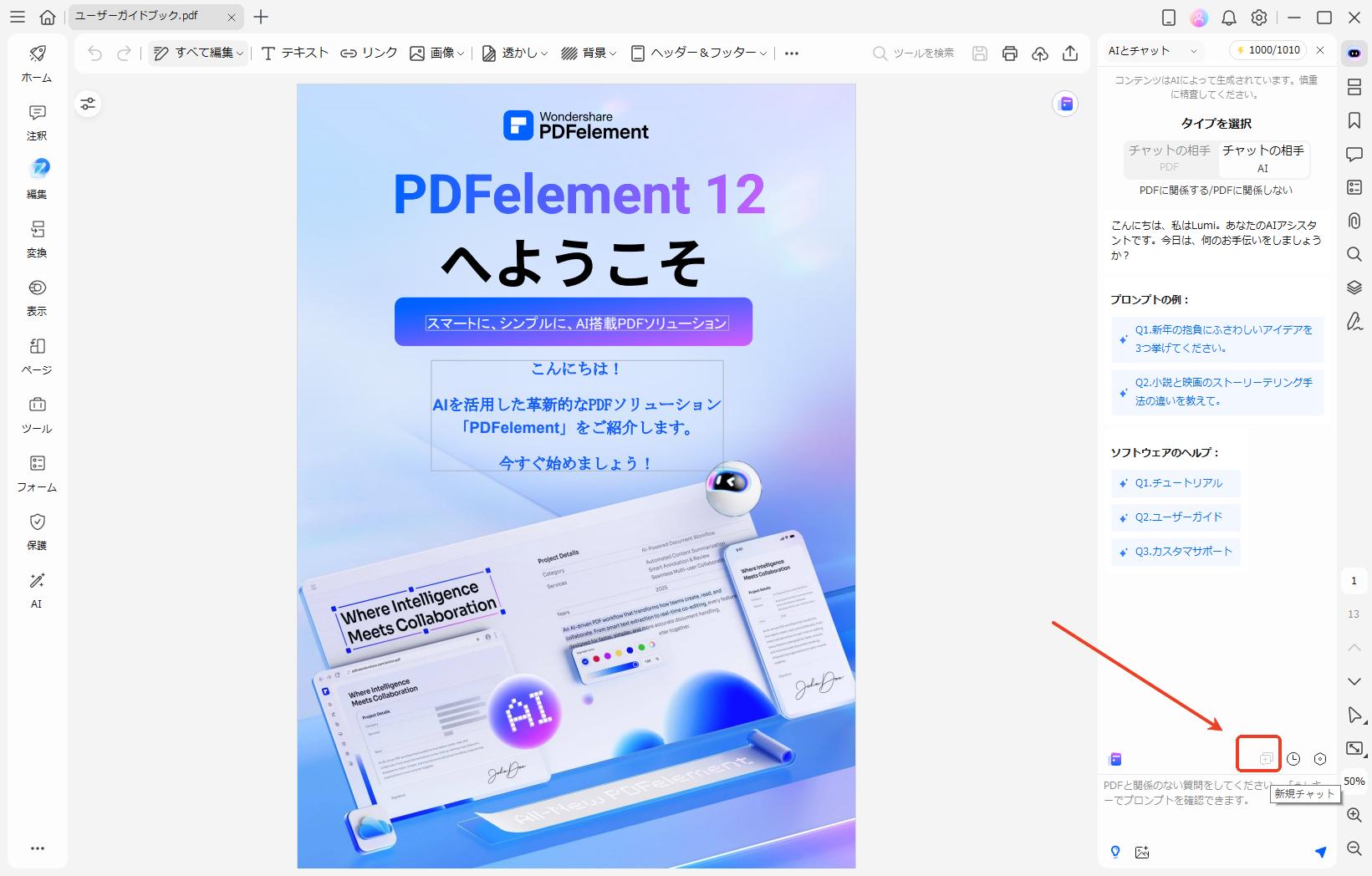Select the 変換 (convert) sidebar tool
Viewport: 1372px width, 876px height.
[37, 238]
